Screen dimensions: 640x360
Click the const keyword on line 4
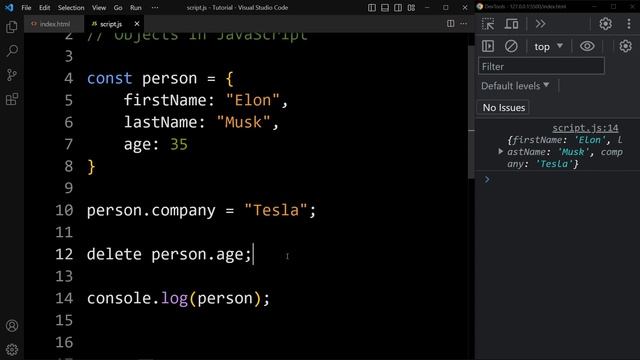pyautogui.click(x=109, y=78)
